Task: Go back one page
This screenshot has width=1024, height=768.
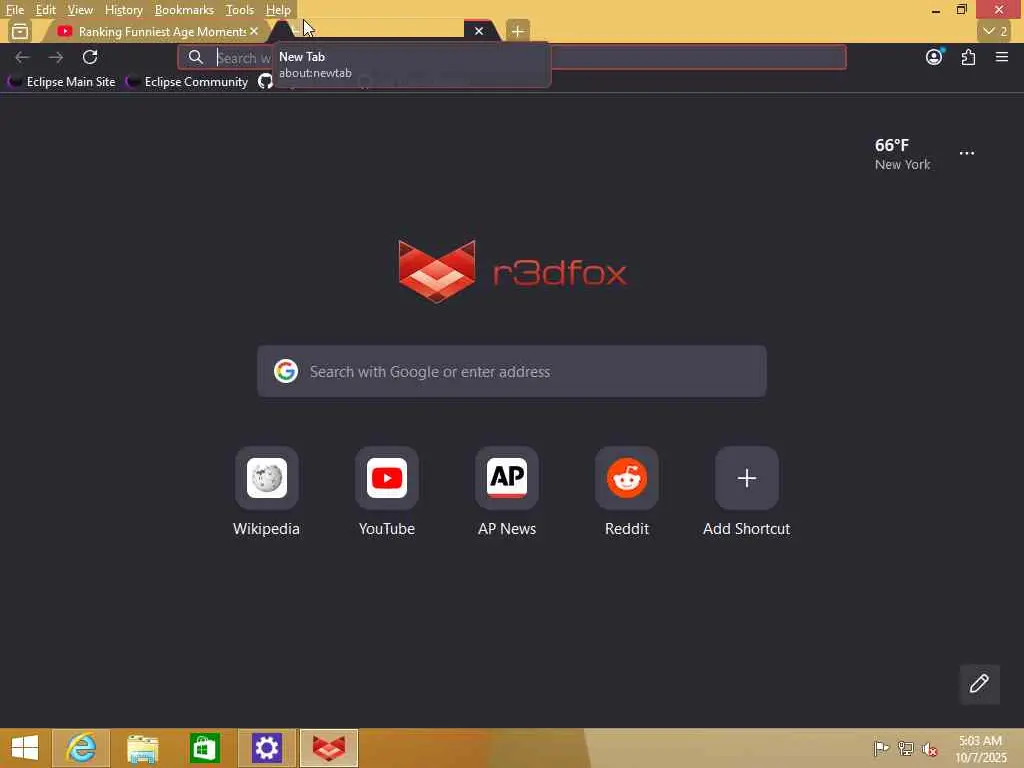Action: tap(22, 57)
